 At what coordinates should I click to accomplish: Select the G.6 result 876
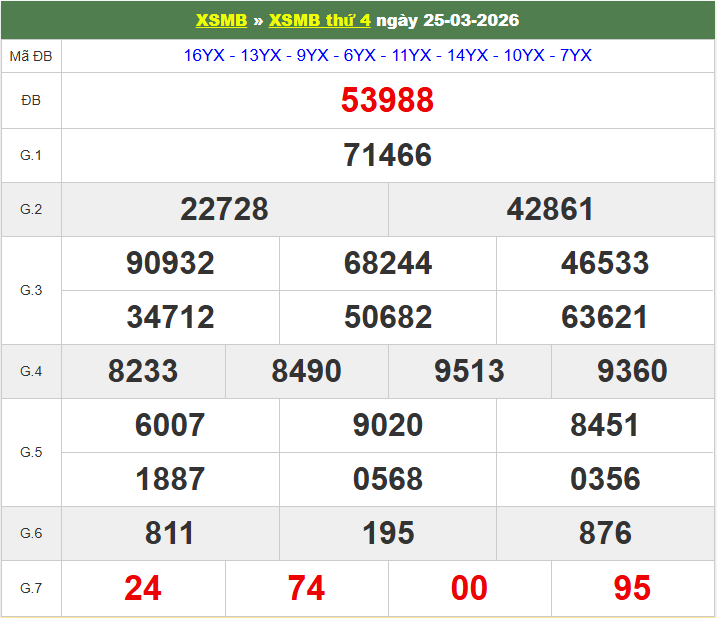604,533
